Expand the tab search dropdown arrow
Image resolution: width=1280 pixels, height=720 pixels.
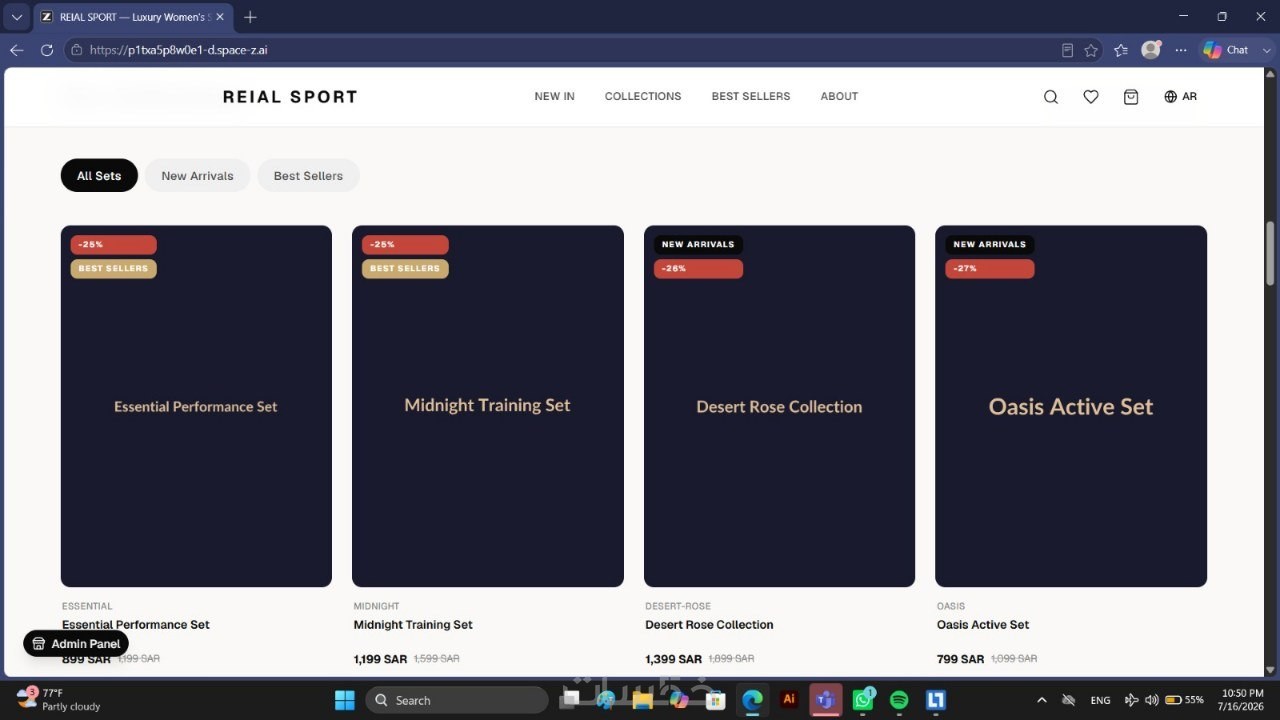pyautogui.click(x=17, y=17)
